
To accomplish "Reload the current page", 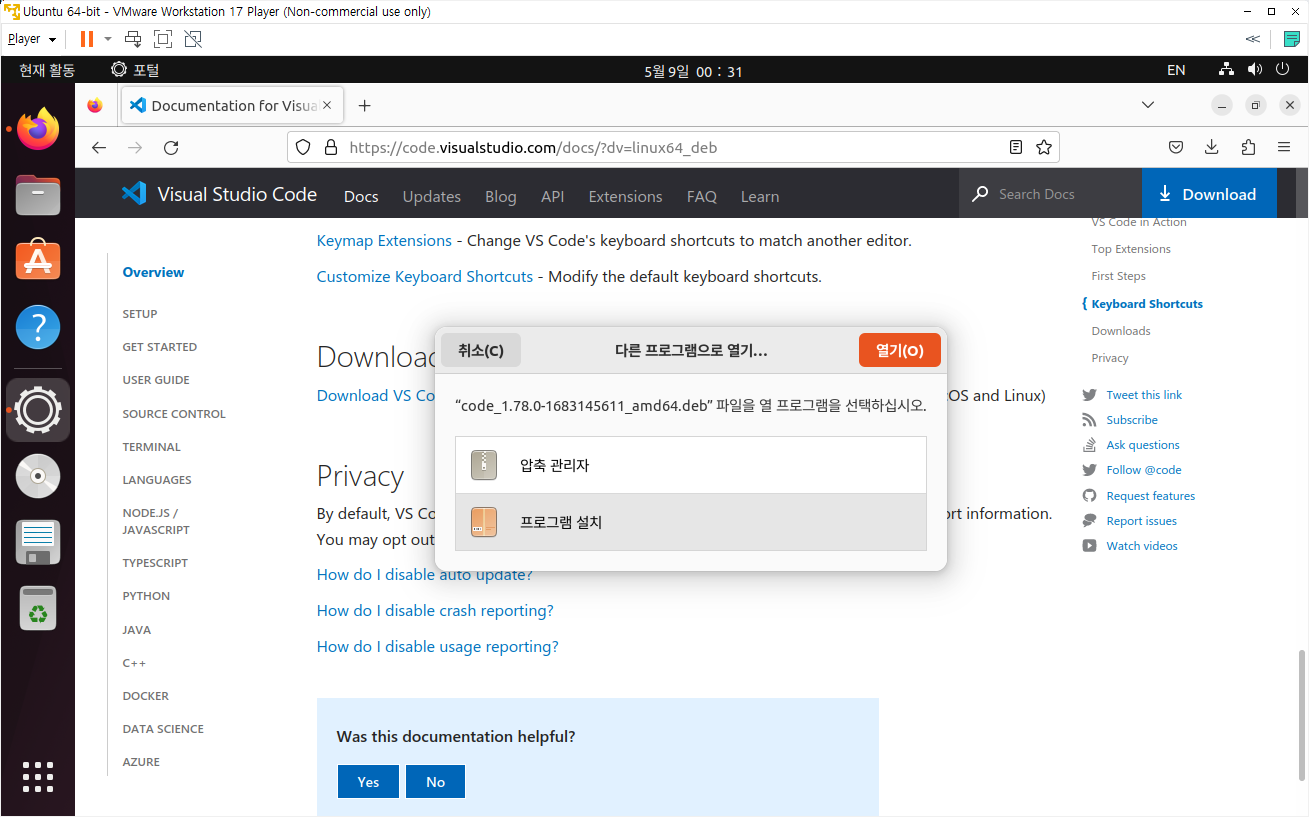I will point(171,147).
